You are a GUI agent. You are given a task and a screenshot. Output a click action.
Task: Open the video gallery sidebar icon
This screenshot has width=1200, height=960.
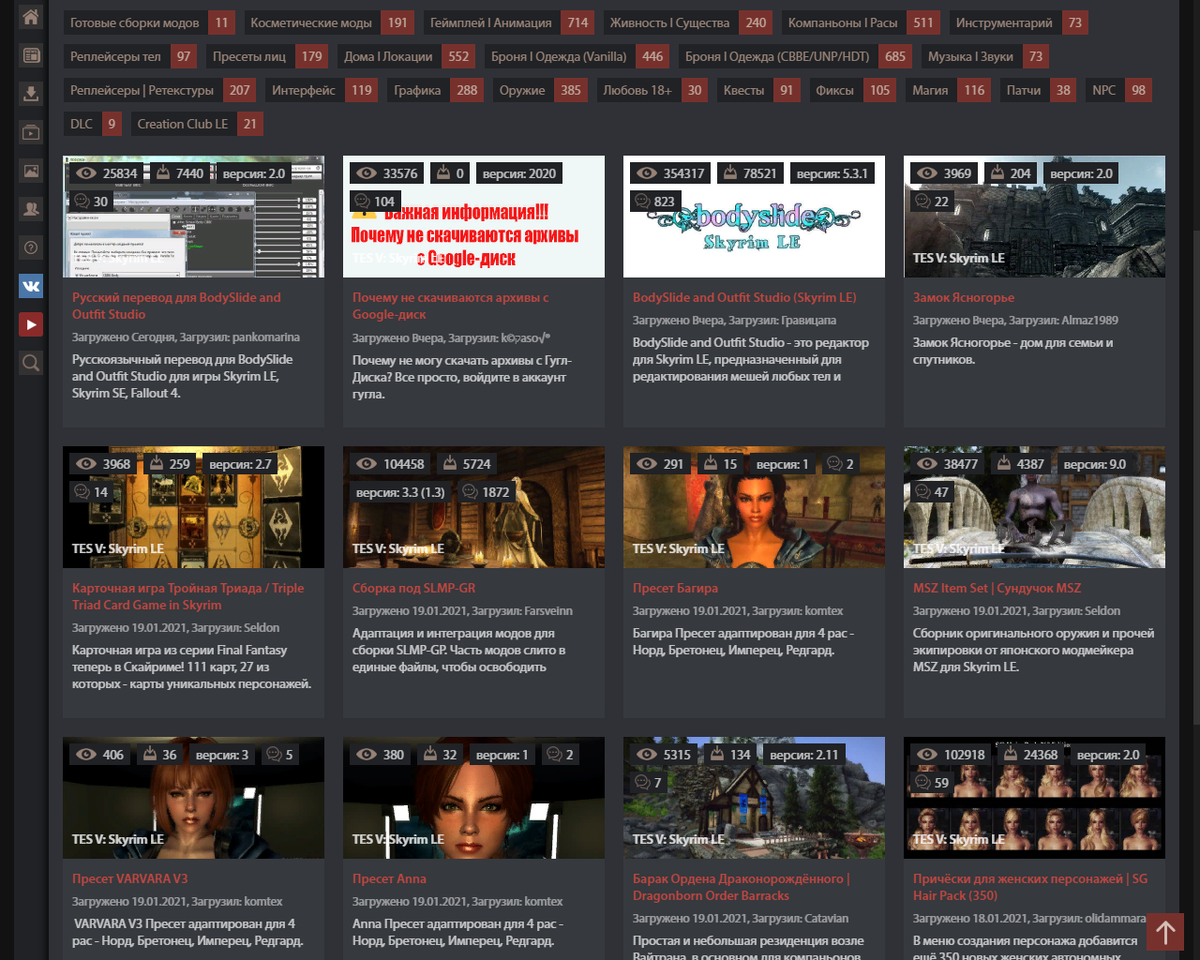31,132
